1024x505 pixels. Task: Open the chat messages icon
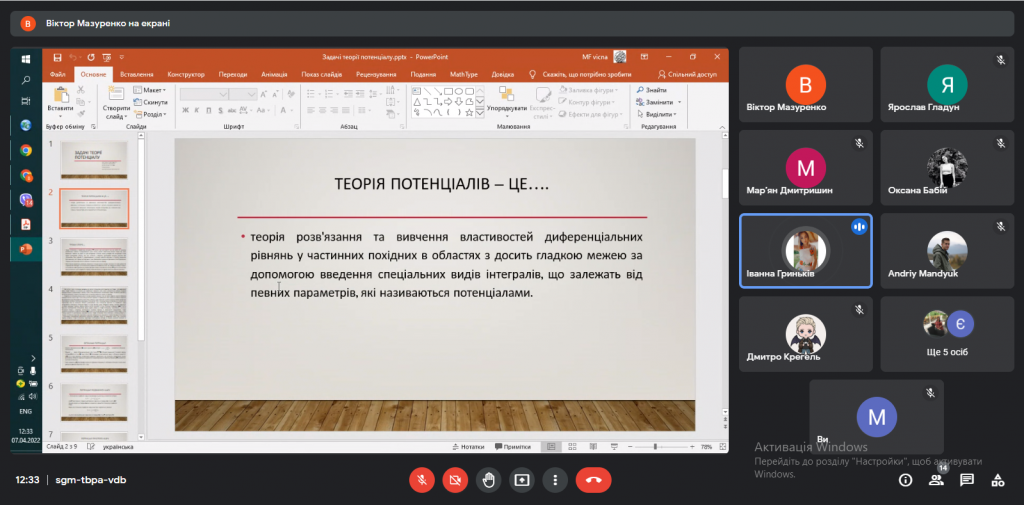[967, 480]
